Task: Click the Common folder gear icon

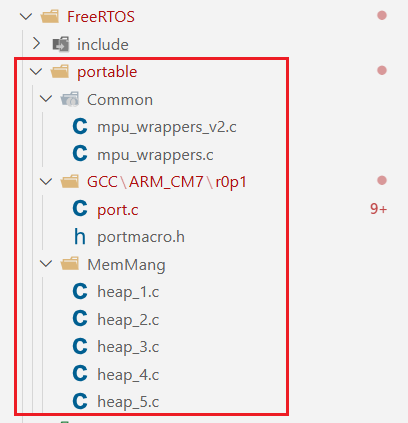Action: [70, 99]
